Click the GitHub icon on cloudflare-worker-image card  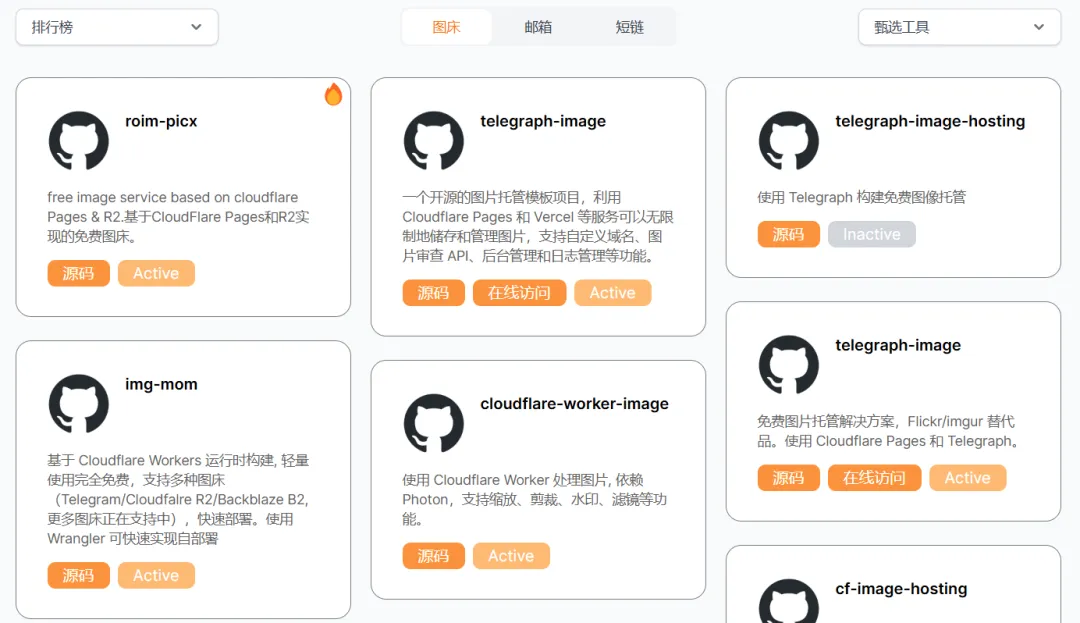coord(433,423)
